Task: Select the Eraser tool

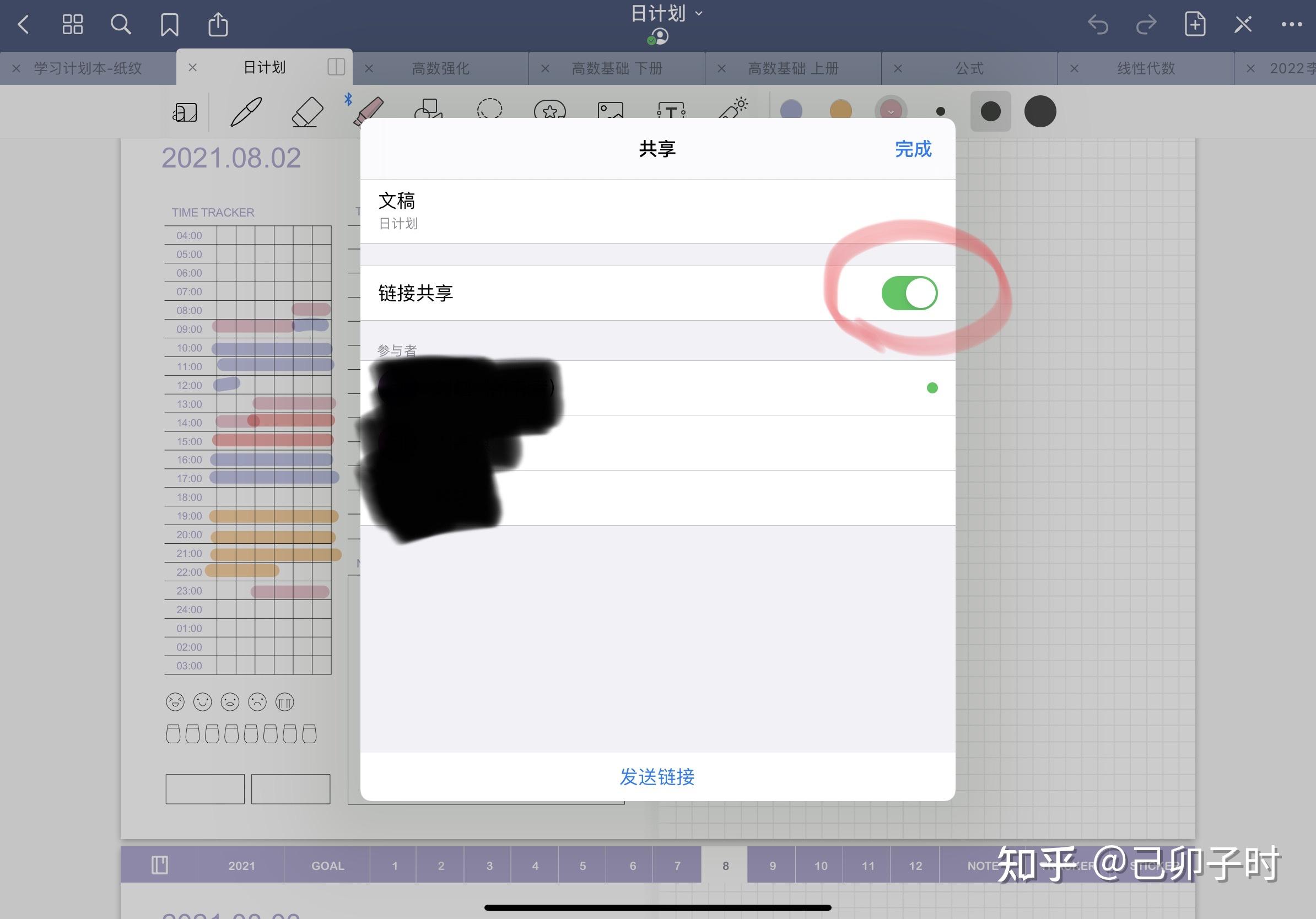Action: pos(307,111)
